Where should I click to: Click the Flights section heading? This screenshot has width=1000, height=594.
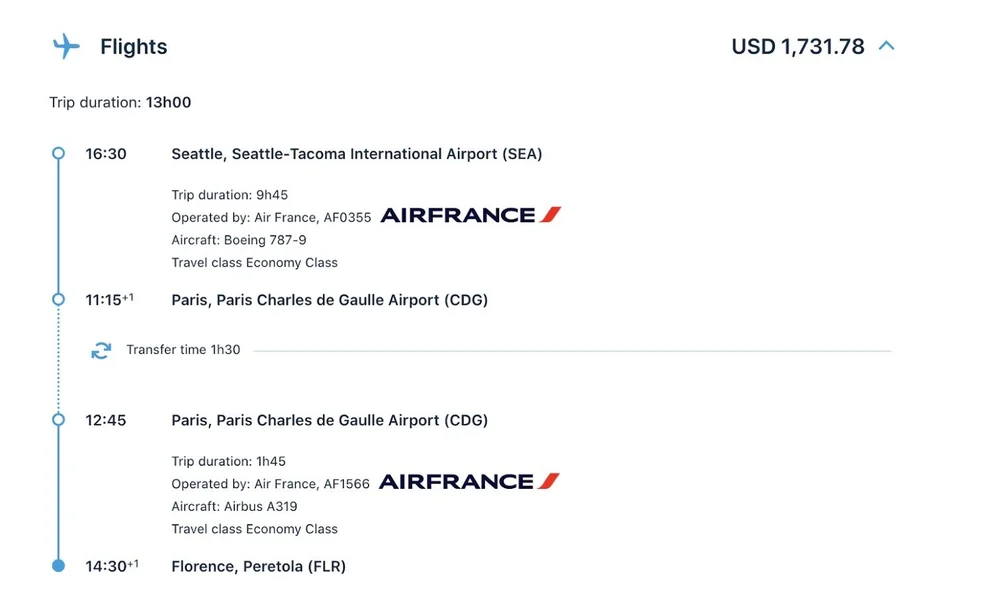[x=133, y=47]
